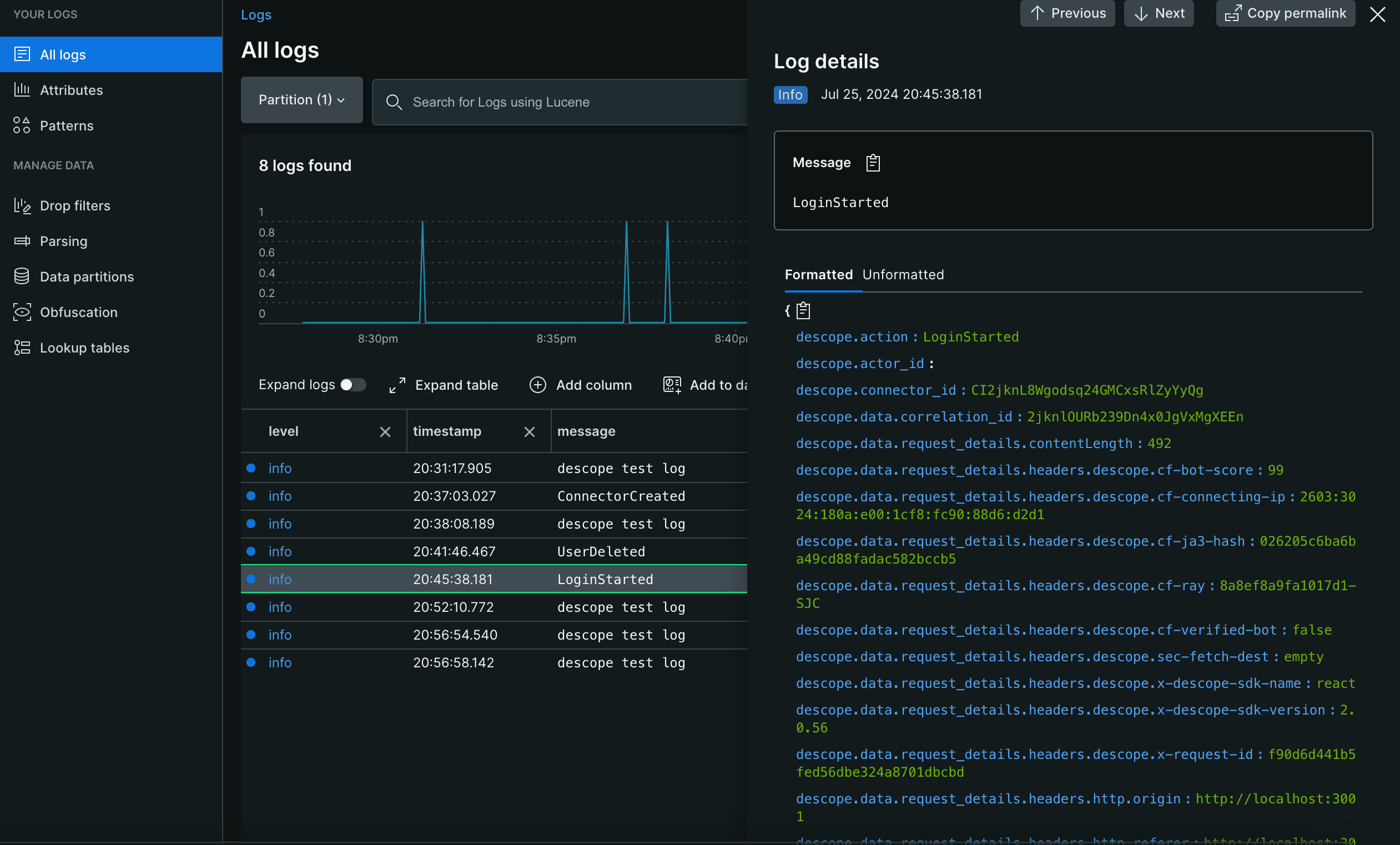Switch to Formatted log view tab

coord(819,274)
